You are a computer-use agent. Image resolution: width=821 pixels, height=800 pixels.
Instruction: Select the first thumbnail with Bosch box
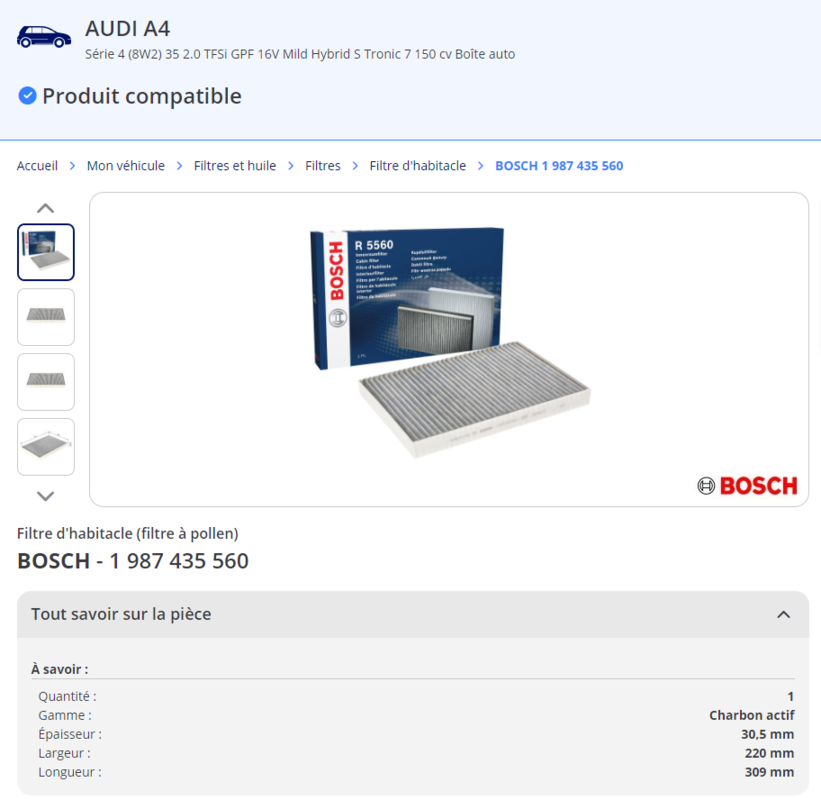(46, 252)
